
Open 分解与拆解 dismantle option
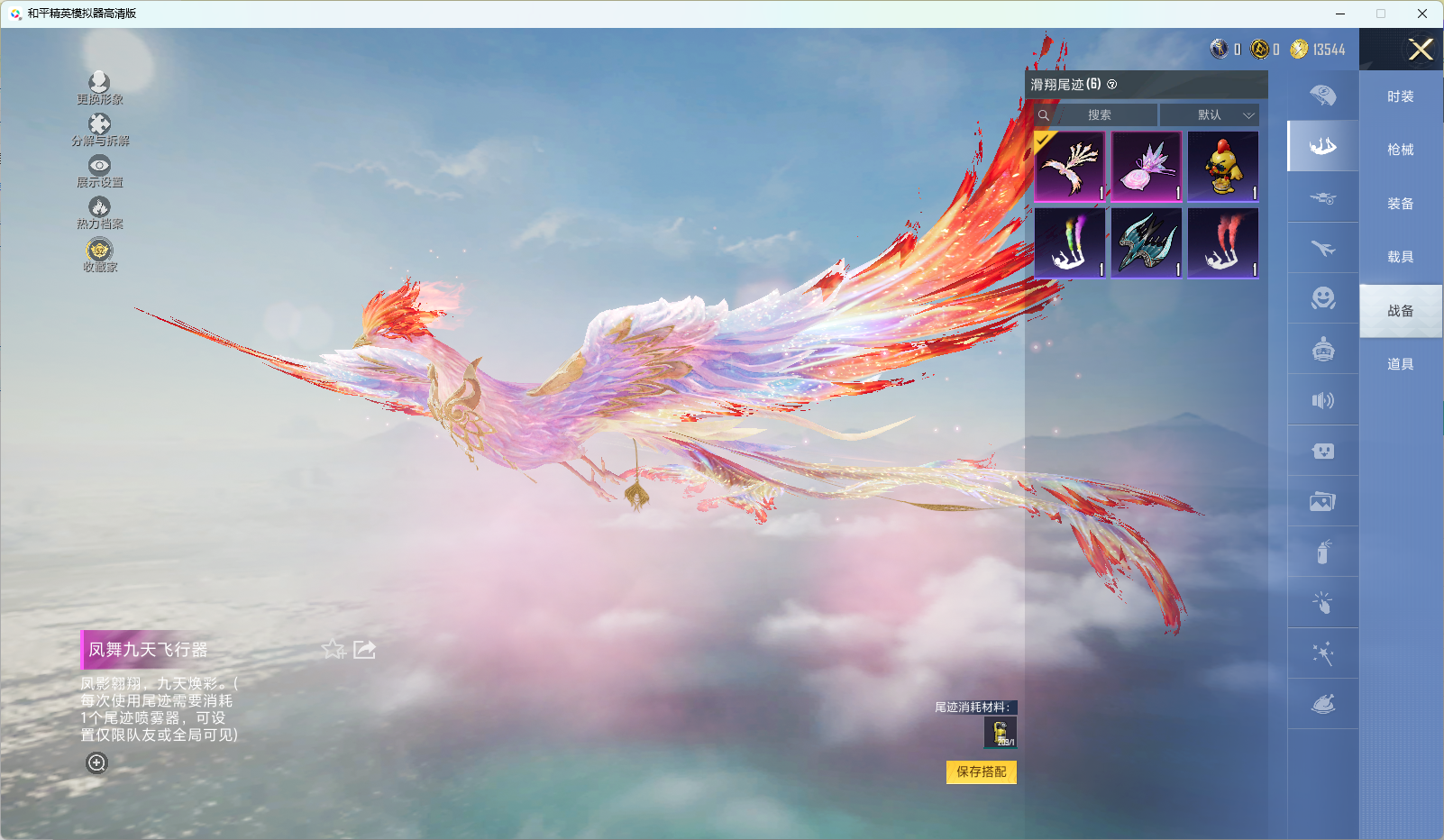pos(100,130)
